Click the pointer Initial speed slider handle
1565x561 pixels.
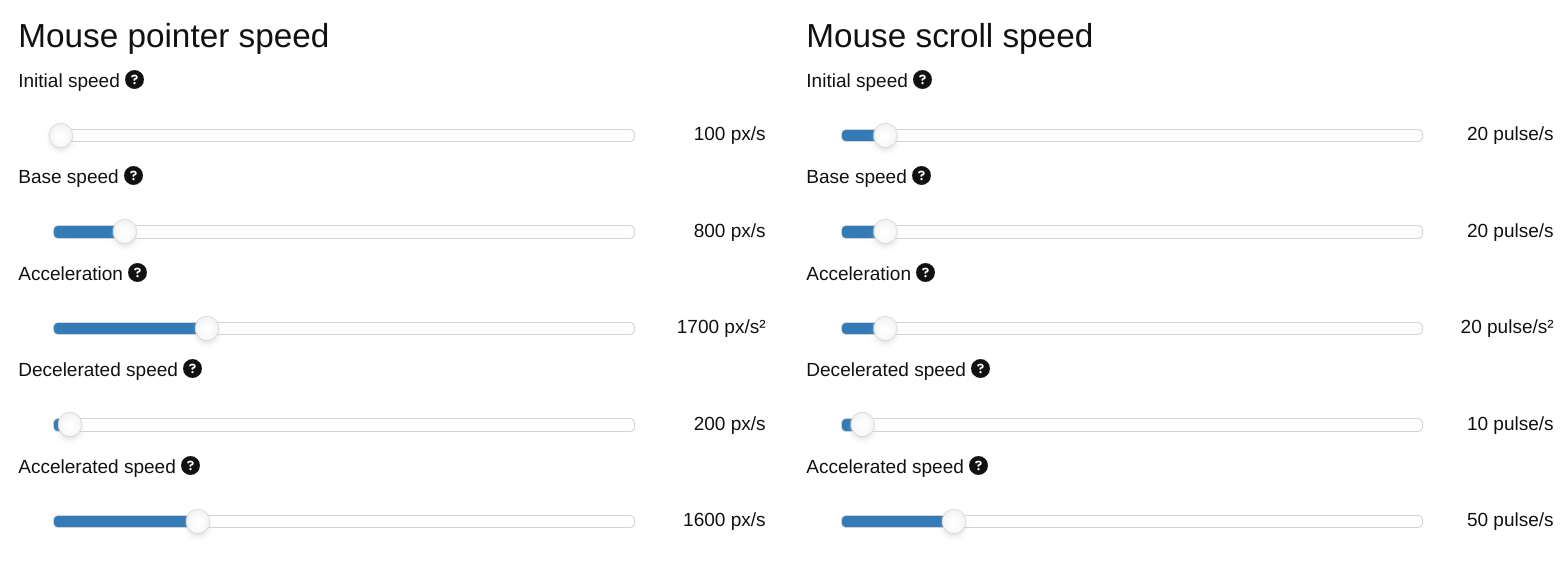pos(61,135)
